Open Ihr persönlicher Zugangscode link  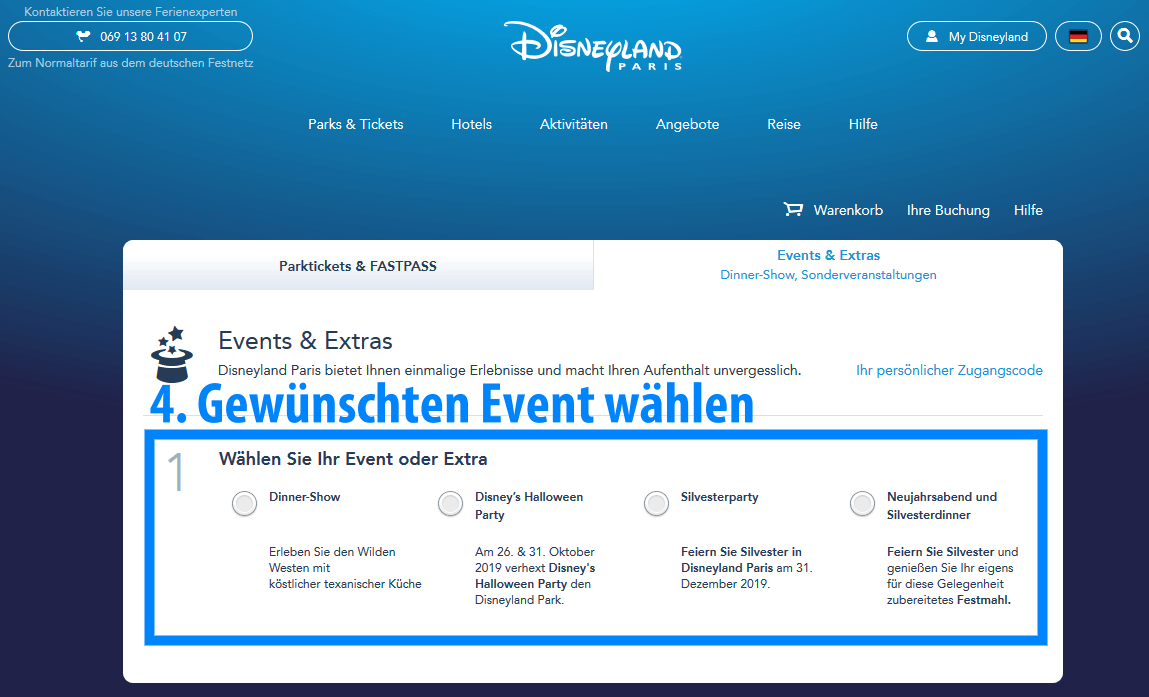[949, 370]
